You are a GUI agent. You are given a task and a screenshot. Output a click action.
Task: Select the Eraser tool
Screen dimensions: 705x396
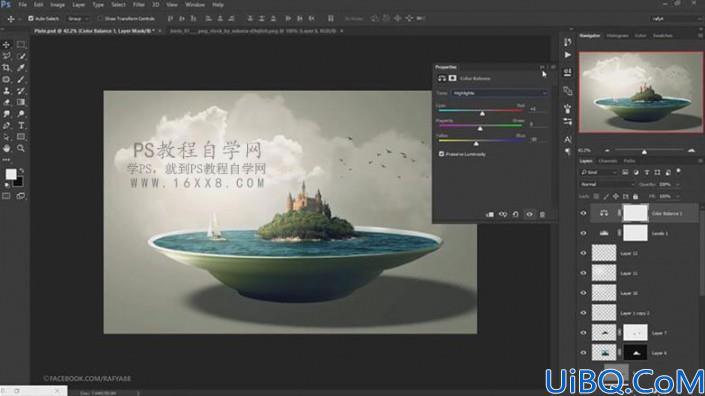(x=6, y=102)
